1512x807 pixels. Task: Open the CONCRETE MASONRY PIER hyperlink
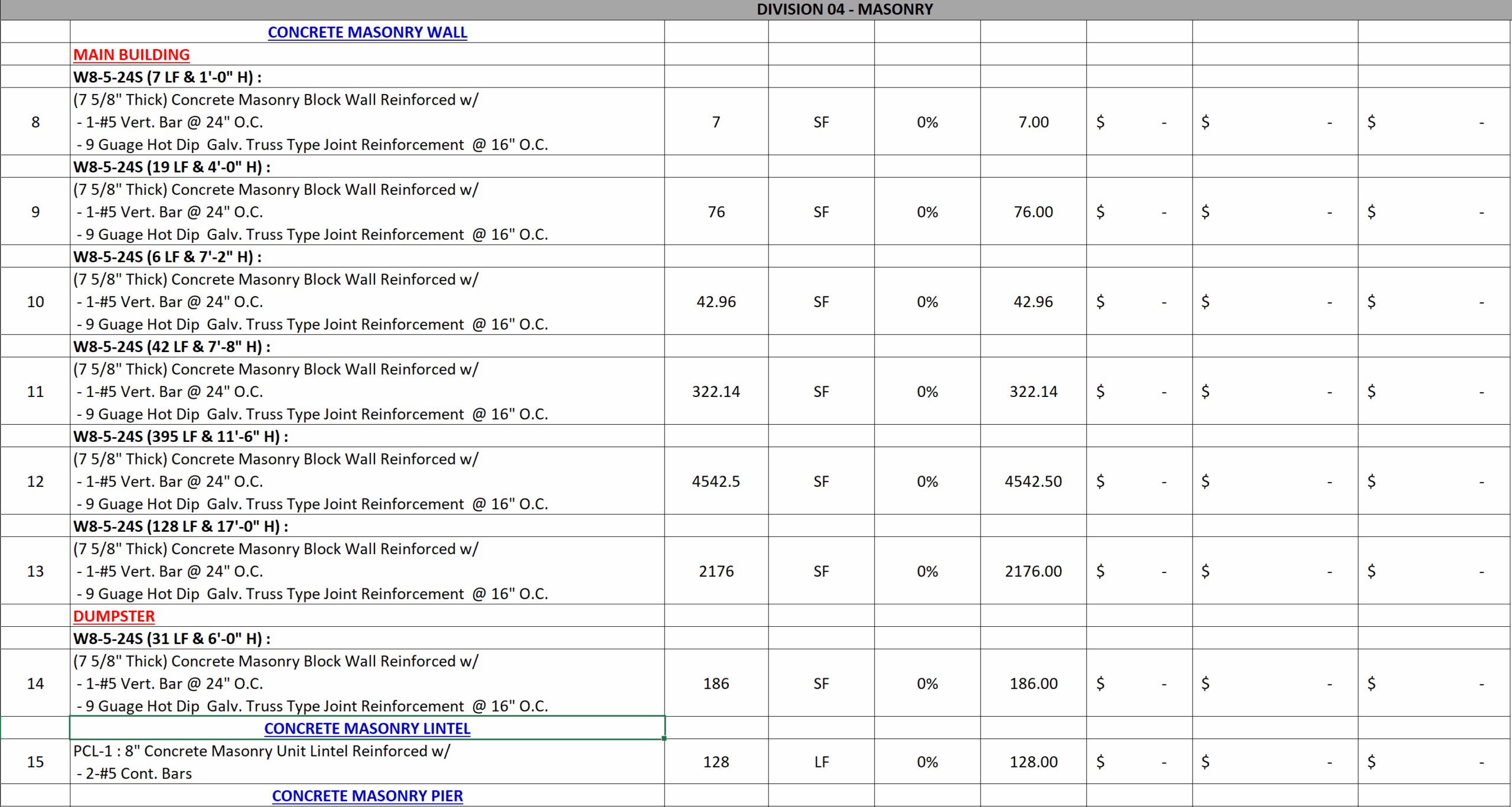367,796
